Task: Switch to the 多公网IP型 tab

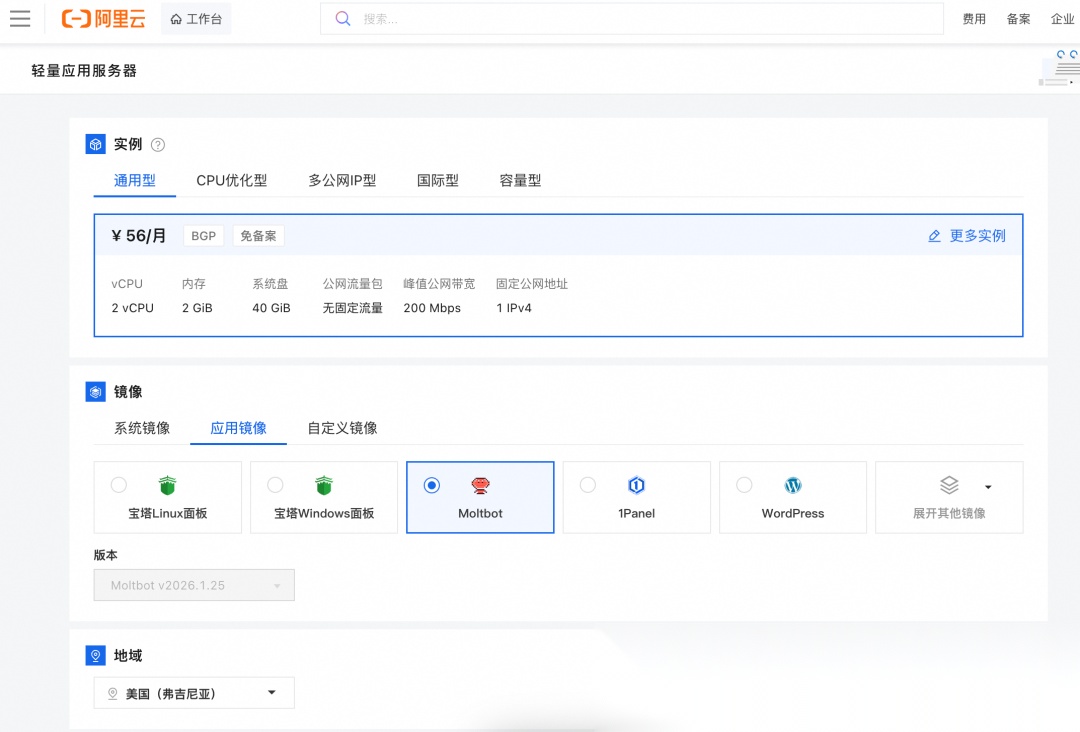Action: (x=342, y=180)
